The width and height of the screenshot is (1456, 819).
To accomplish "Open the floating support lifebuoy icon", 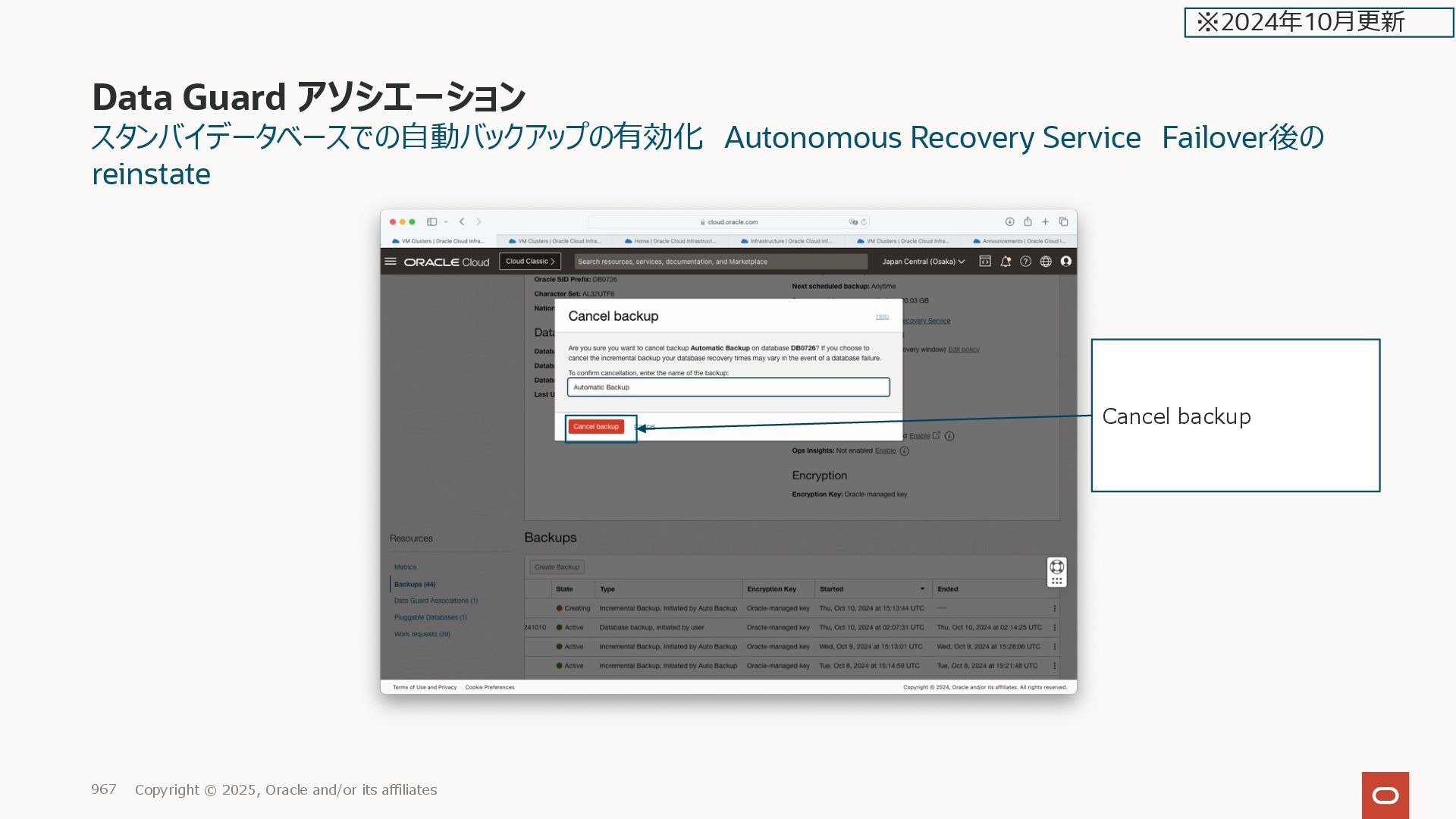I will coord(1056,567).
